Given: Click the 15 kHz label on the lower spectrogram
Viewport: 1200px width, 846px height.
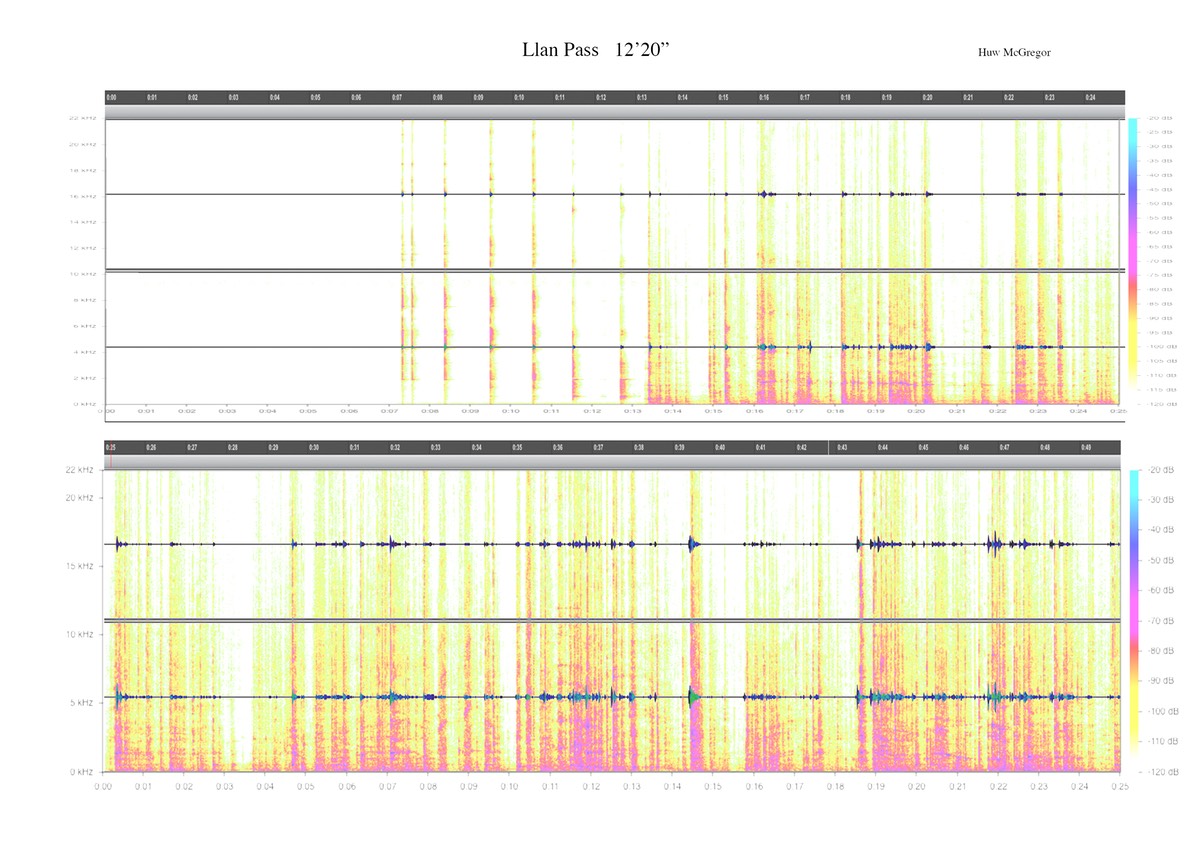Looking at the screenshot, I should (x=80, y=566).
